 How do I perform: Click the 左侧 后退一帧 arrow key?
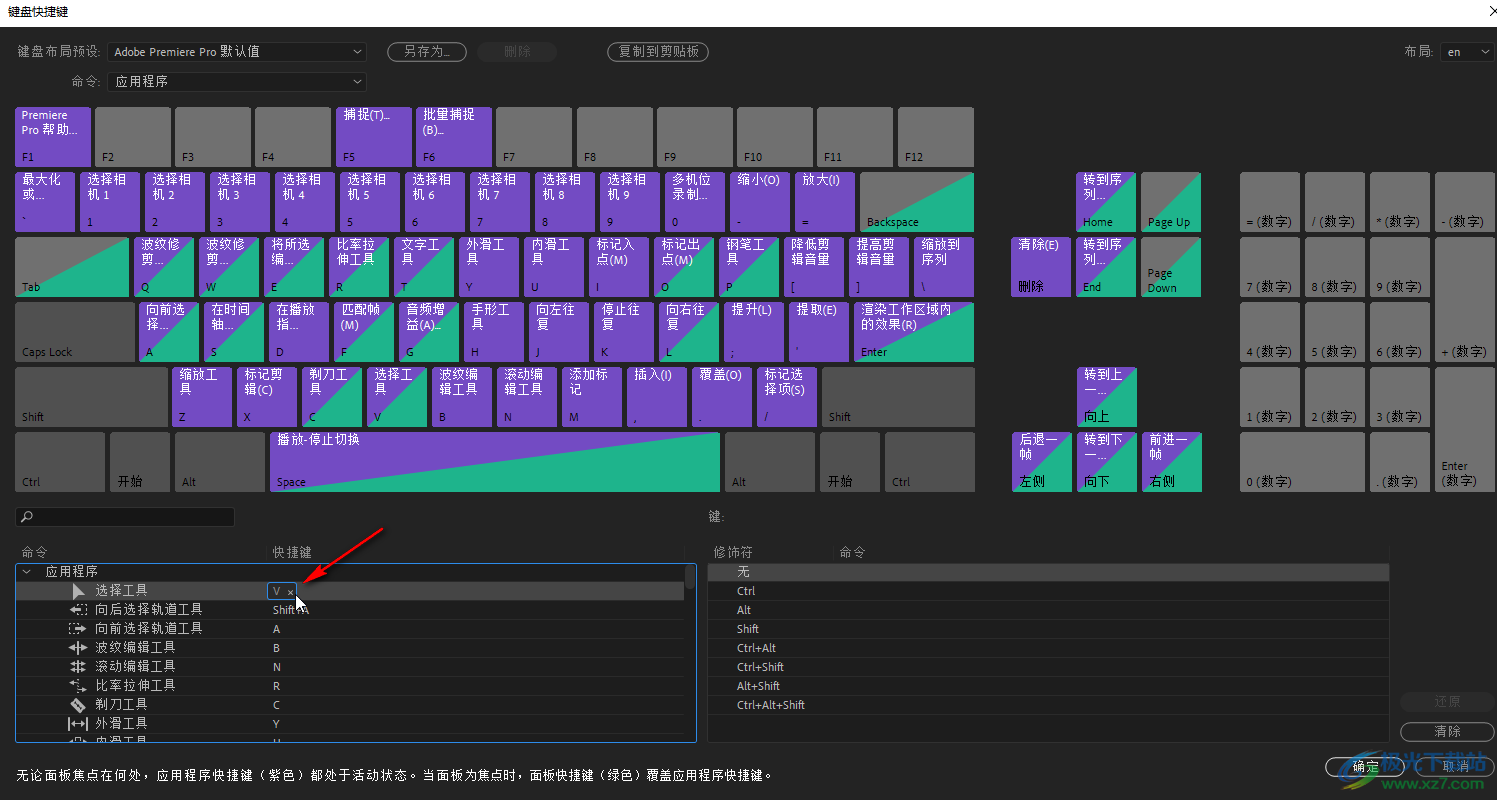point(1041,462)
